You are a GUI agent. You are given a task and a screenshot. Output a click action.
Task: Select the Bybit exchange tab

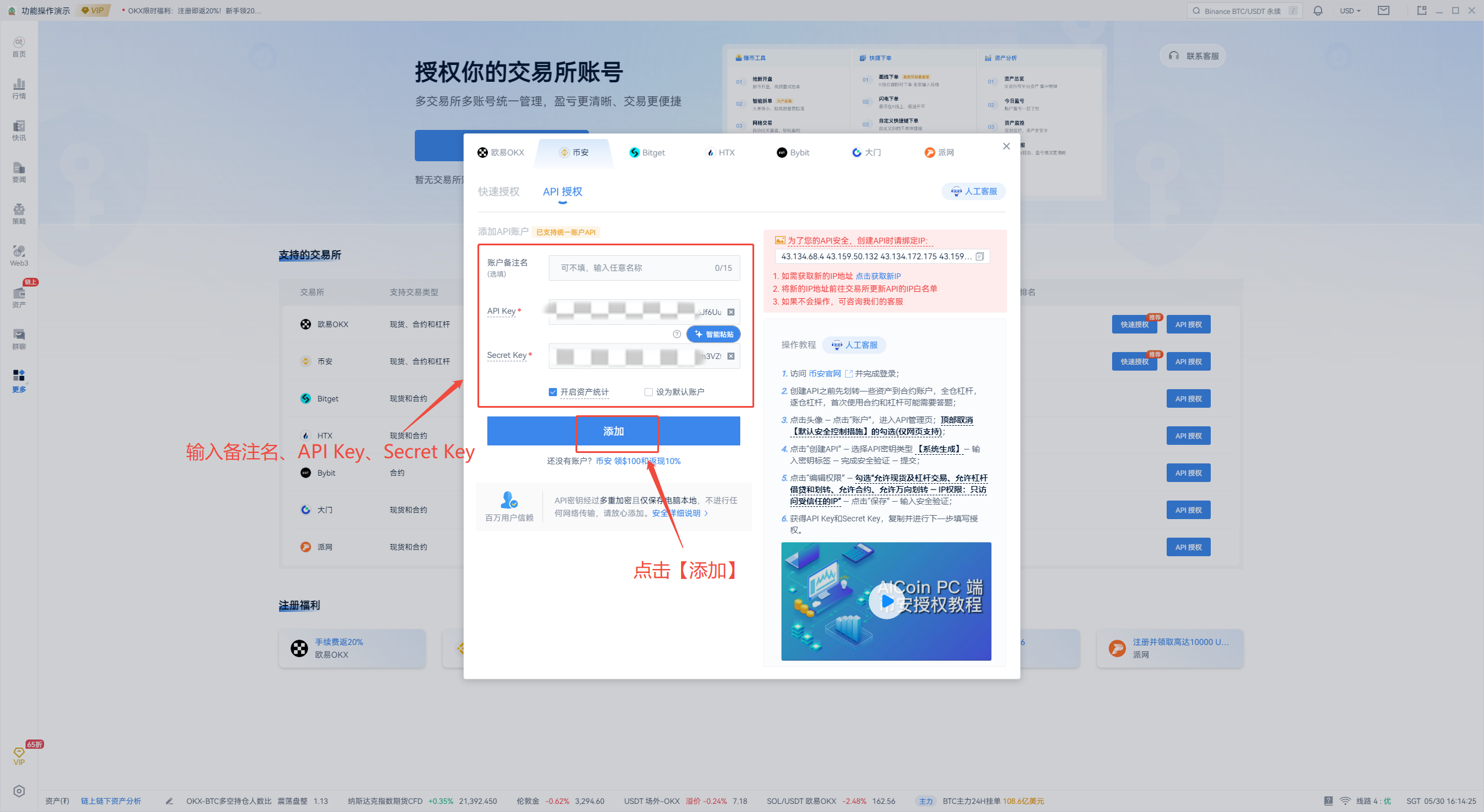tap(793, 153)
